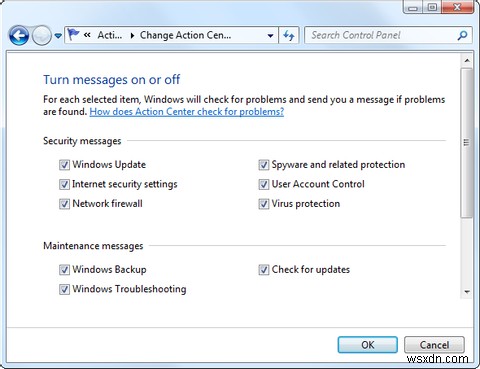Click the Security messages section label
The height and width of the screenshot is (369, 480).
point(82,141)
